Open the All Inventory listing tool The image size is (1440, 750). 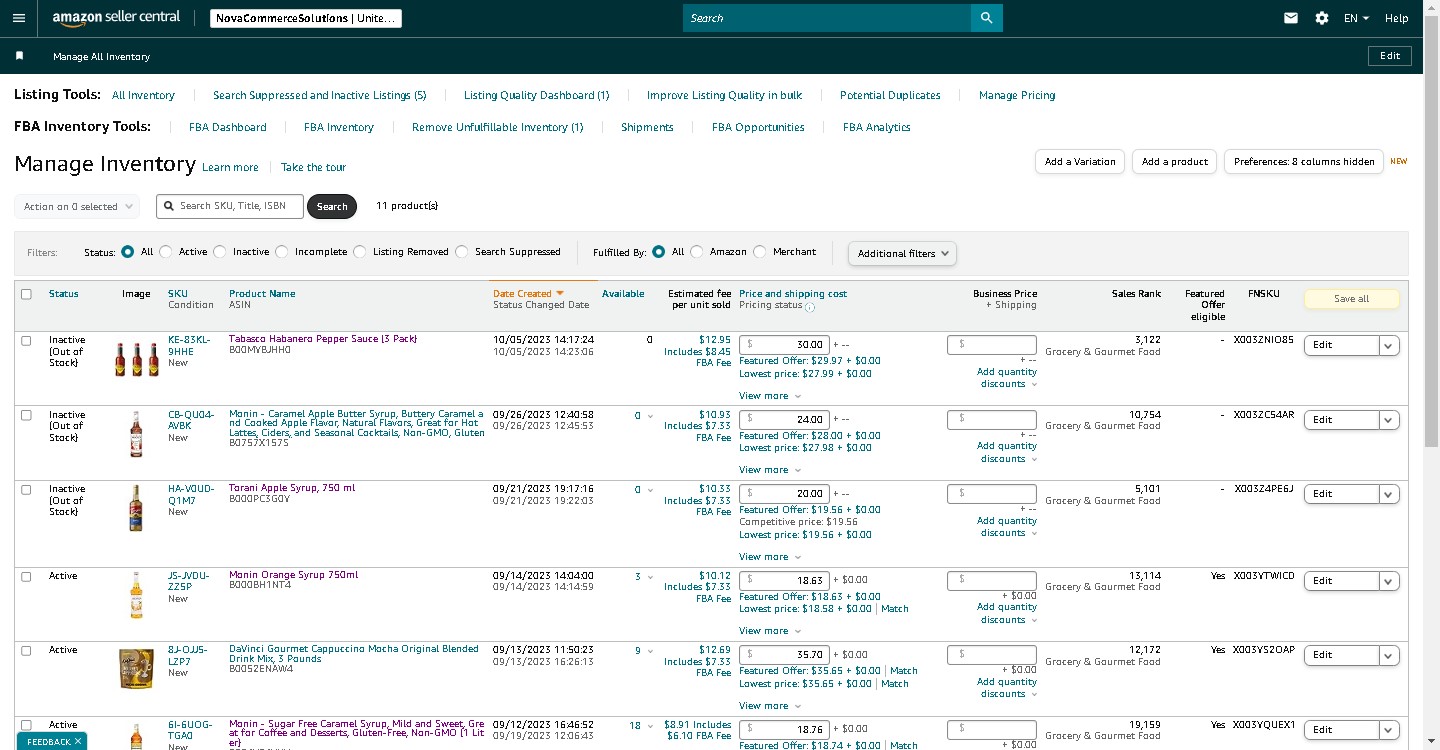coord(143,95)
